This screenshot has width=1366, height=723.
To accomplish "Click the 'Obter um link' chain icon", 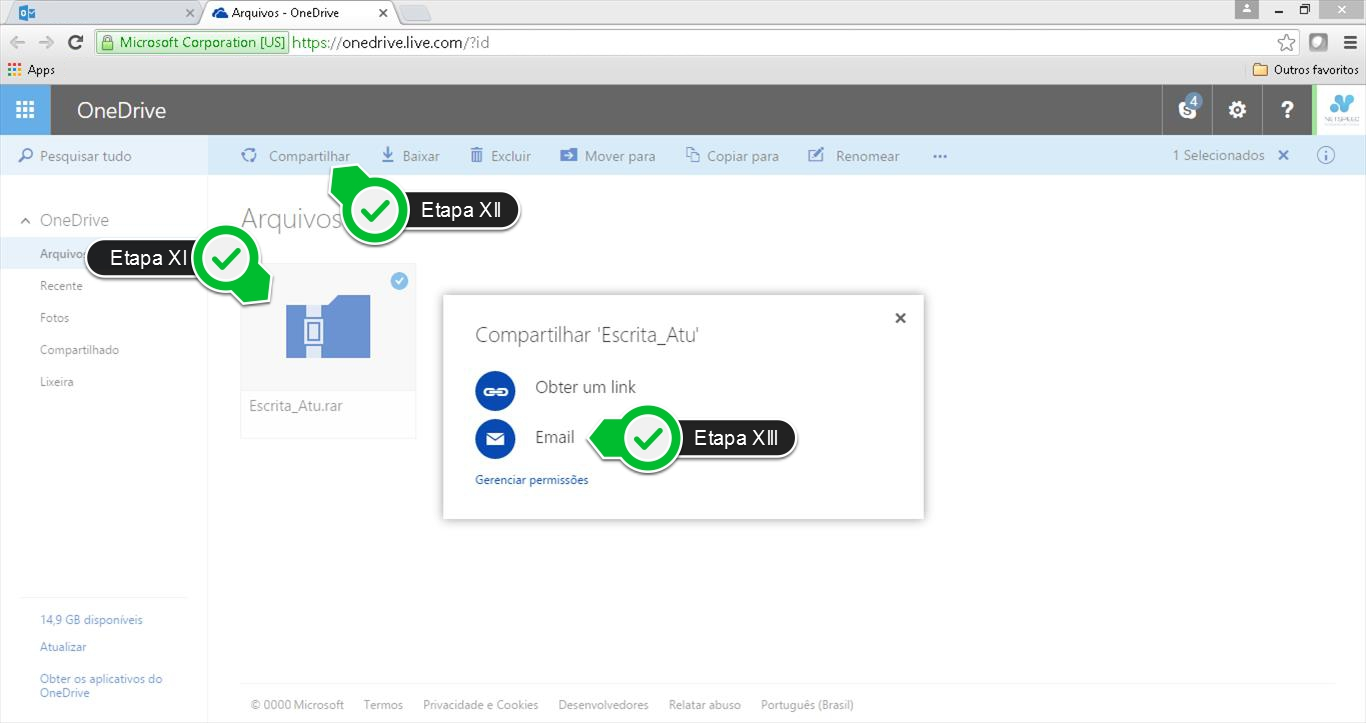I will (495, 391).
